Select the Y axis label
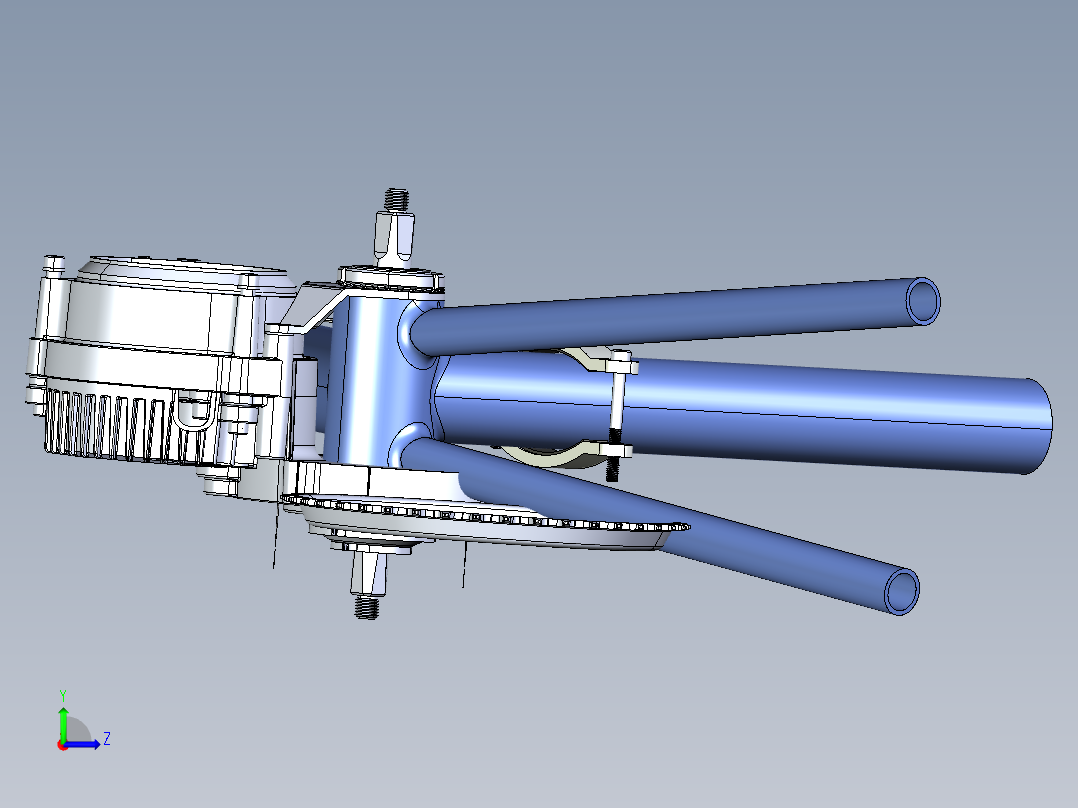The width and height of the screenshot is (1078, 808). coord(63,694)
